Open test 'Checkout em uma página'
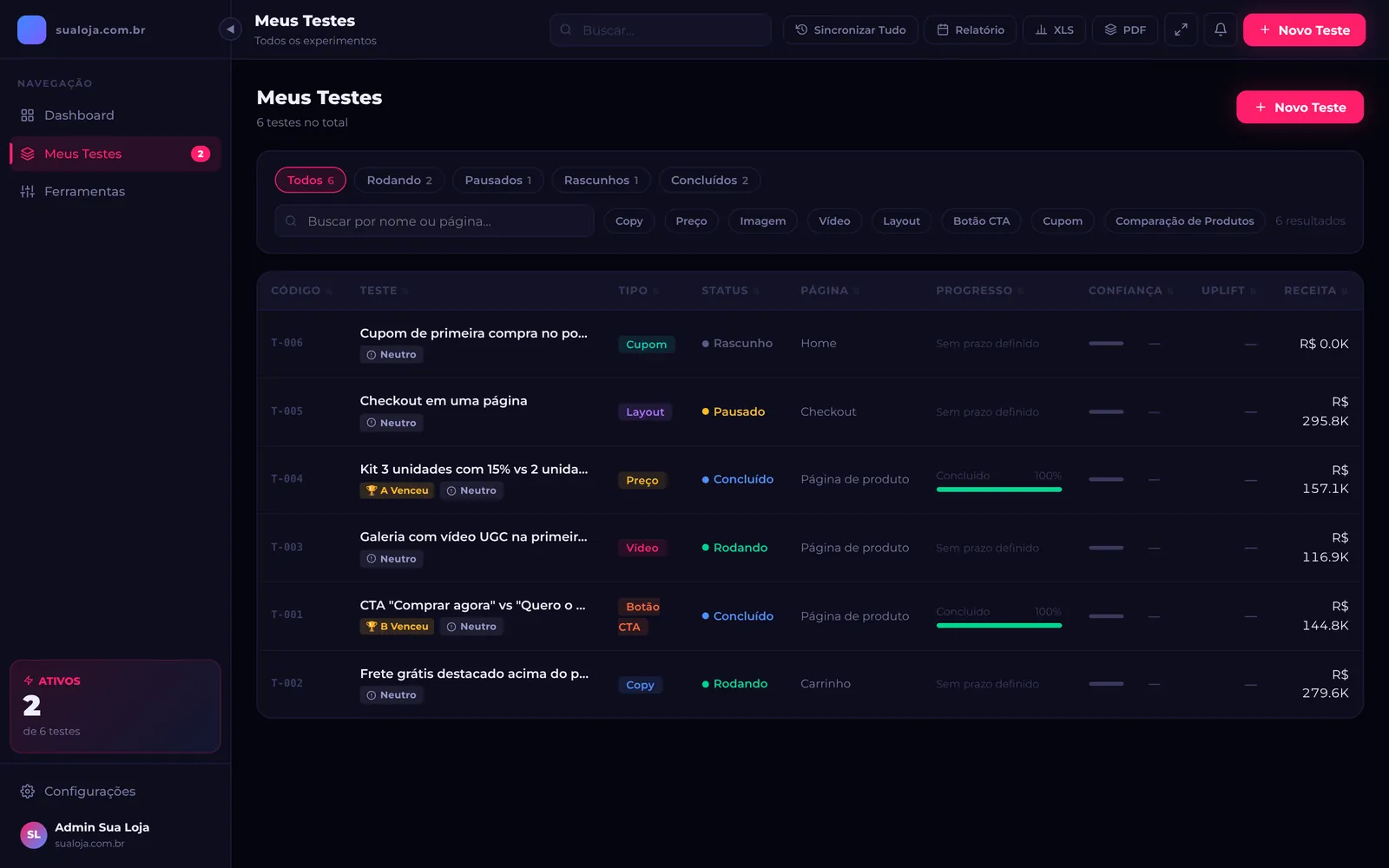 pos(444,401)
